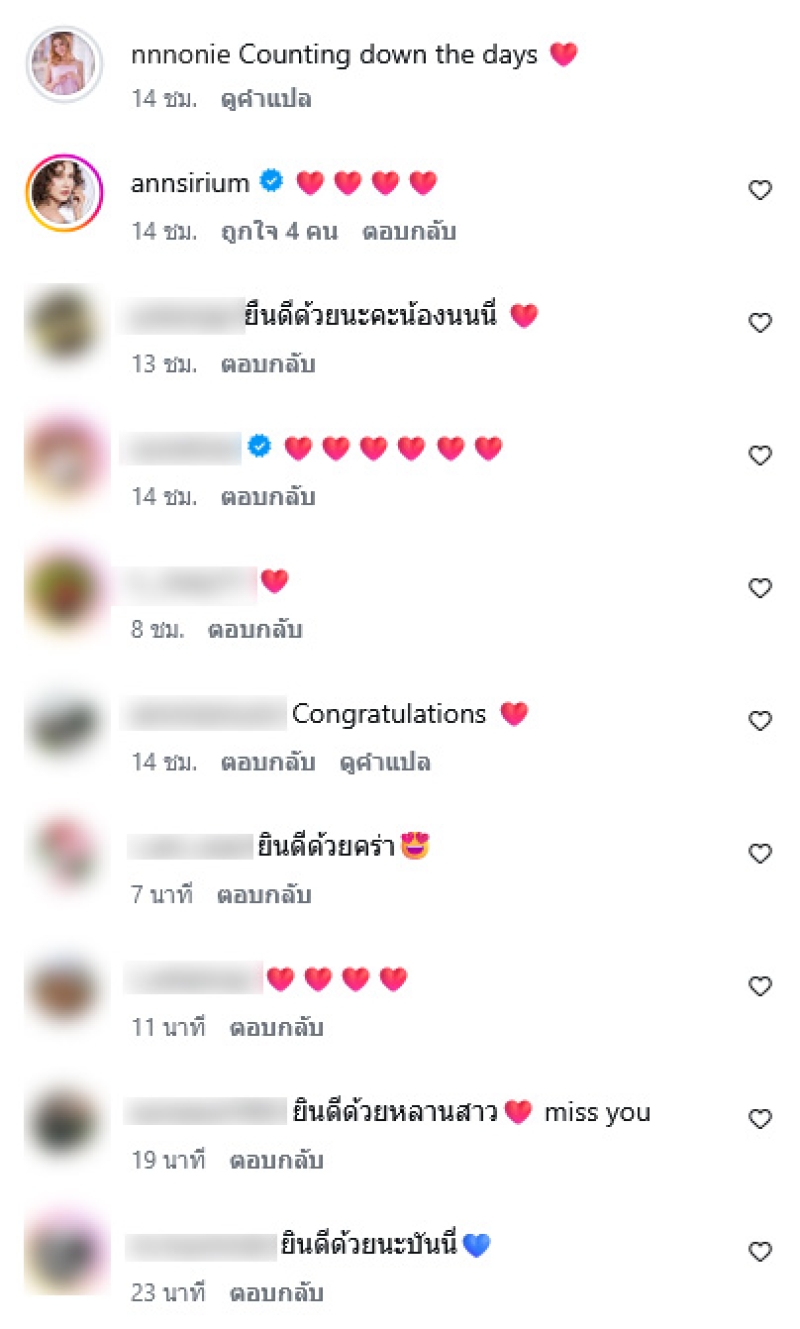Image resolution: width=800 pixels, height=1329 pixels.
Task: Like the ยินดีด้วยนะบันนี่ comment heart icon
Action: [761, 1252]
